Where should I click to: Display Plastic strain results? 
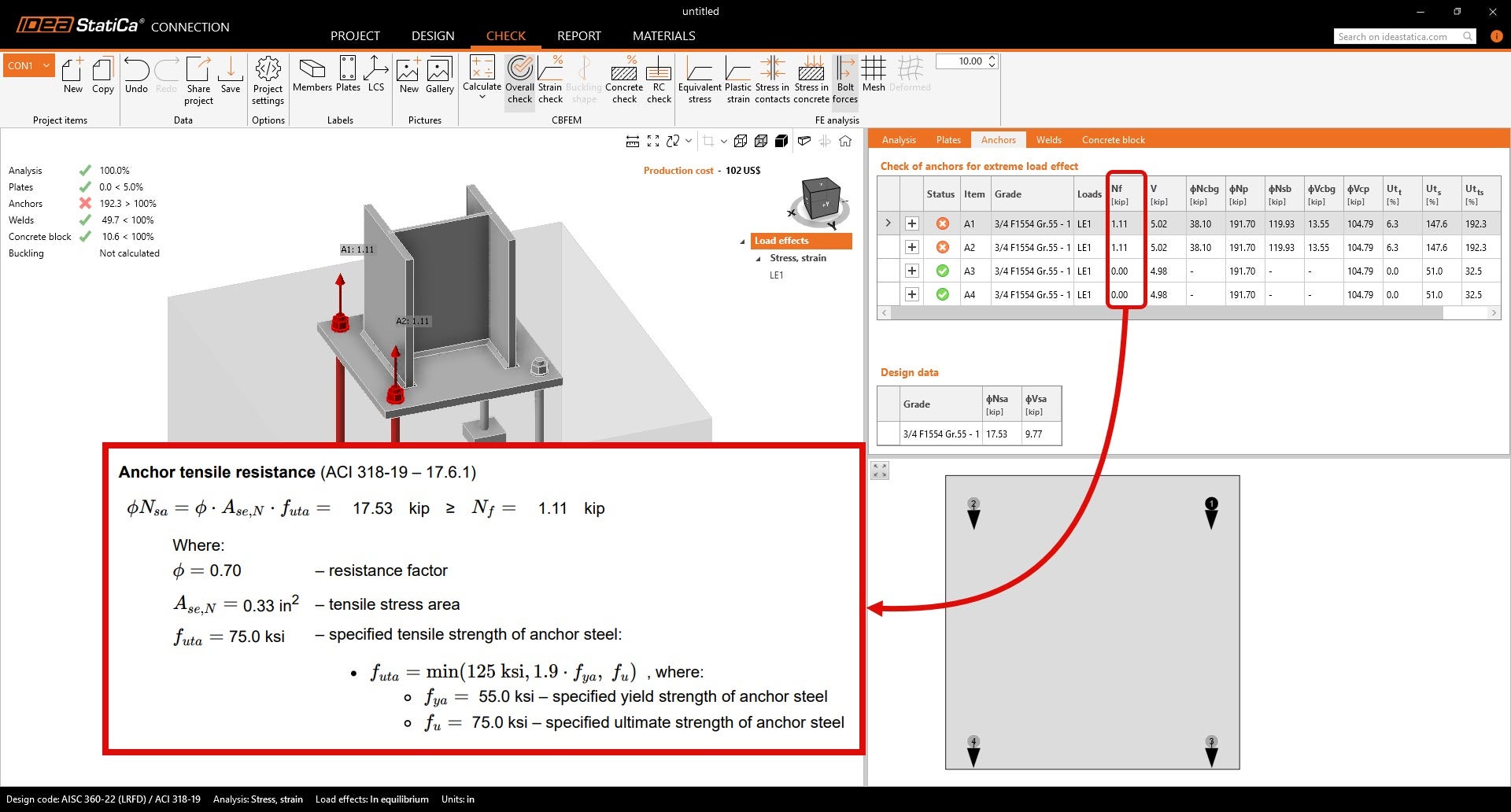[737, 79]
